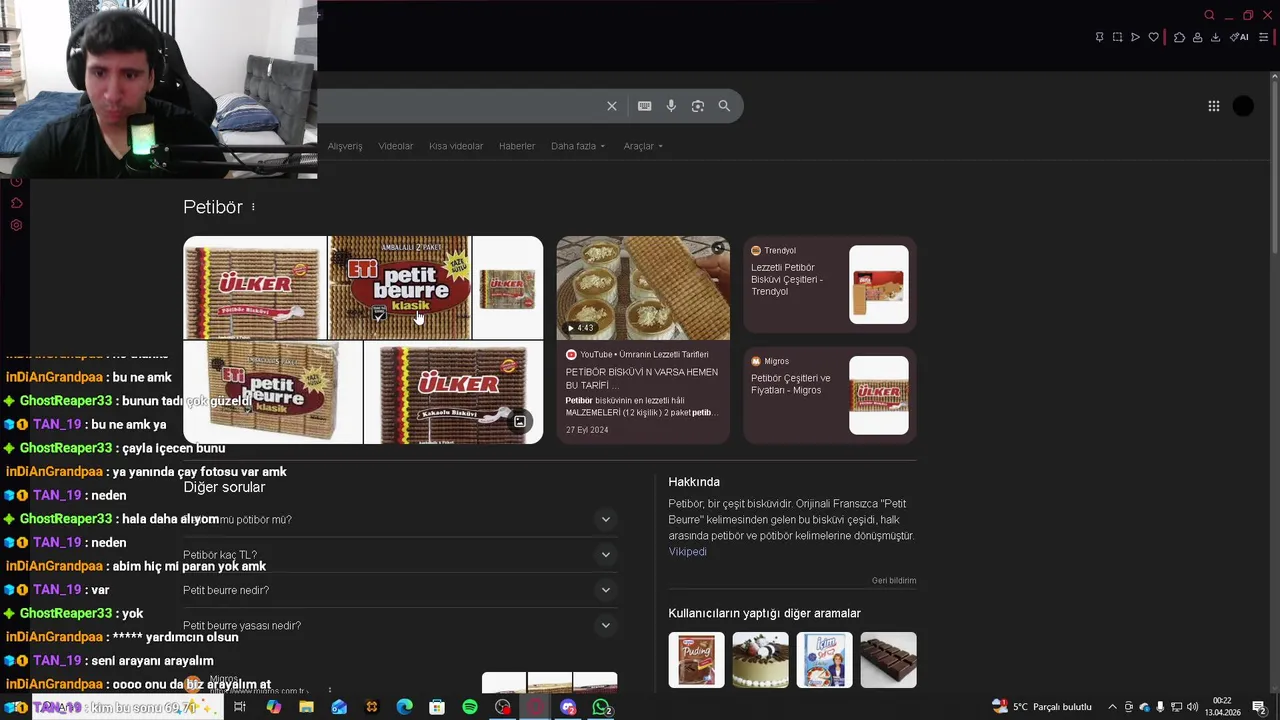Open the weather '5°C Parçalı bulutlu' widget
Viewport: 1280px width, 720px height.
coord(1041,707)
